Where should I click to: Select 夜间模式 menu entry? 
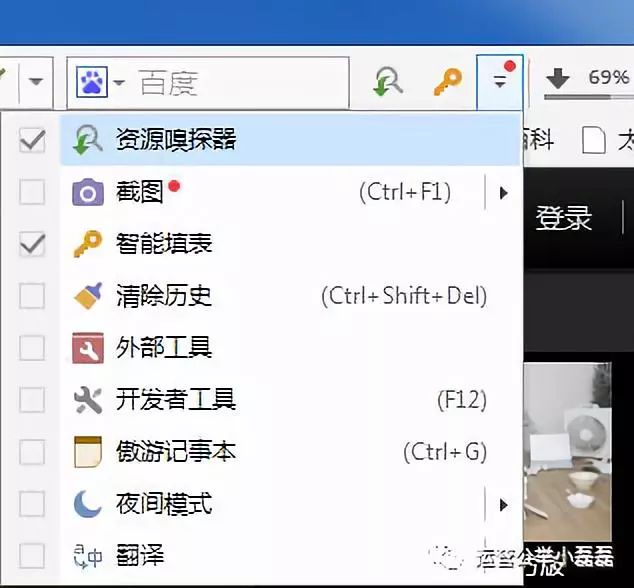pyautogui.click(x=290, y=504)
